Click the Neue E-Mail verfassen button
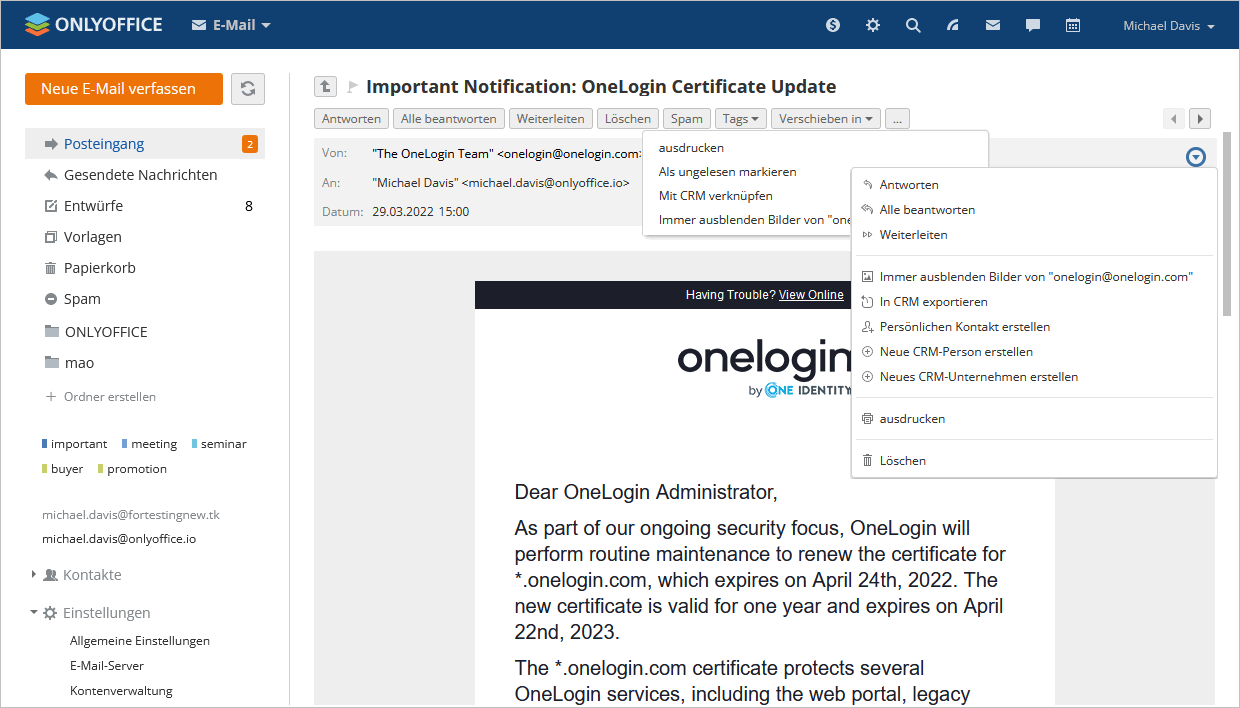Image resolution: width=1240 pixels, height=708 pixels. (124, 88)
